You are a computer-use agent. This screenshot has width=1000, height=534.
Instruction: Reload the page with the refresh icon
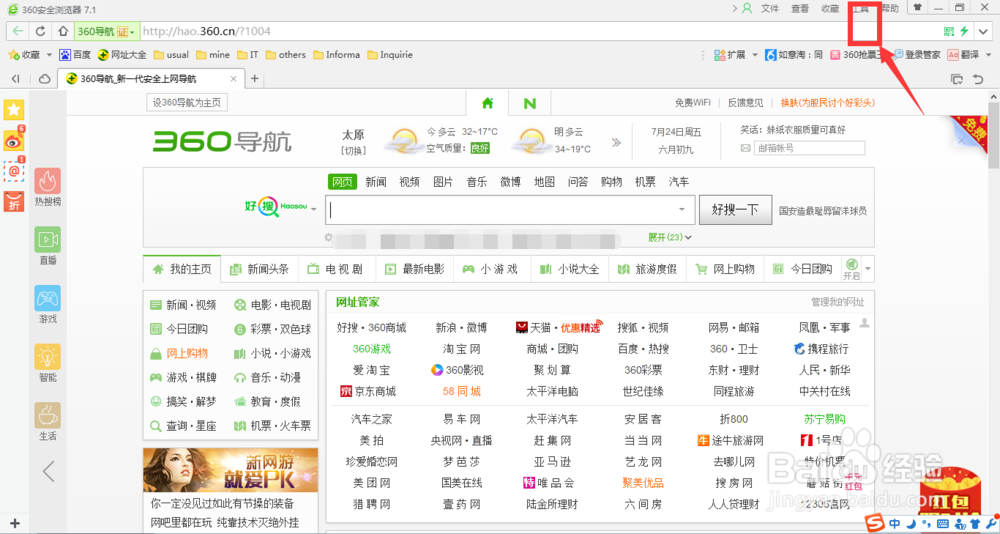click(40, 31)
